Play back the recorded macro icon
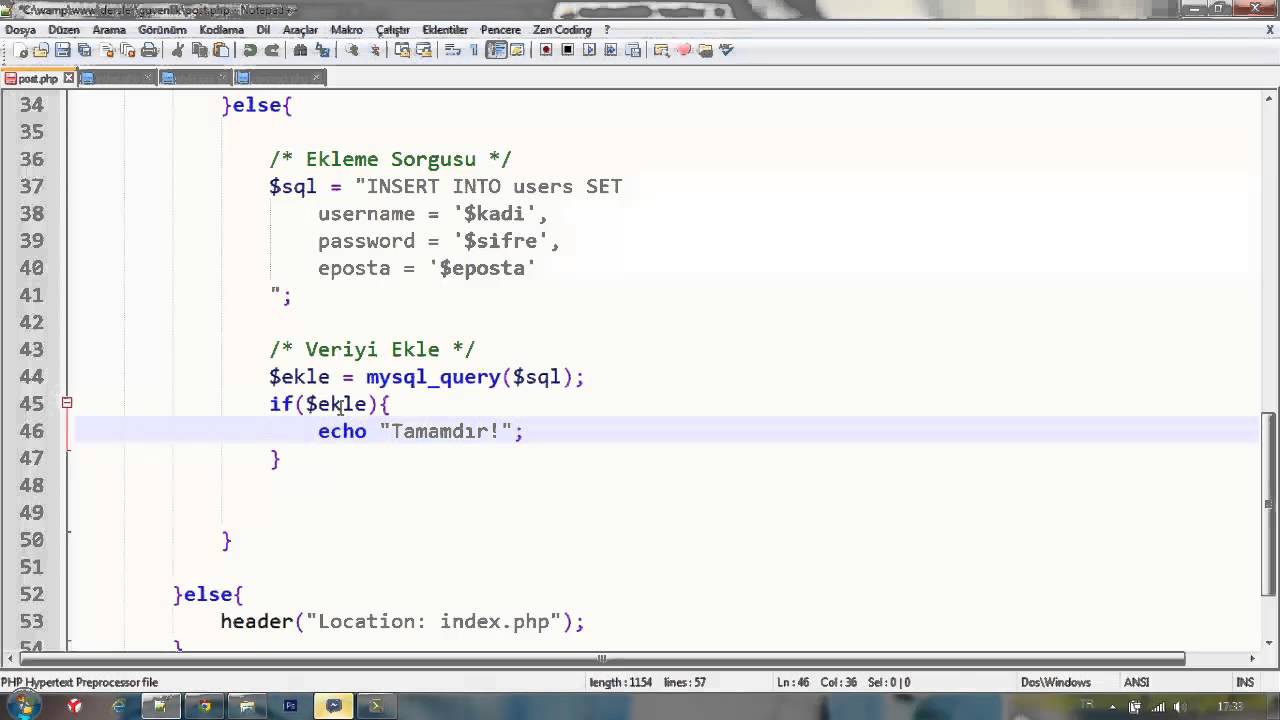This screenshot has height=720, width=1280. 589,50
